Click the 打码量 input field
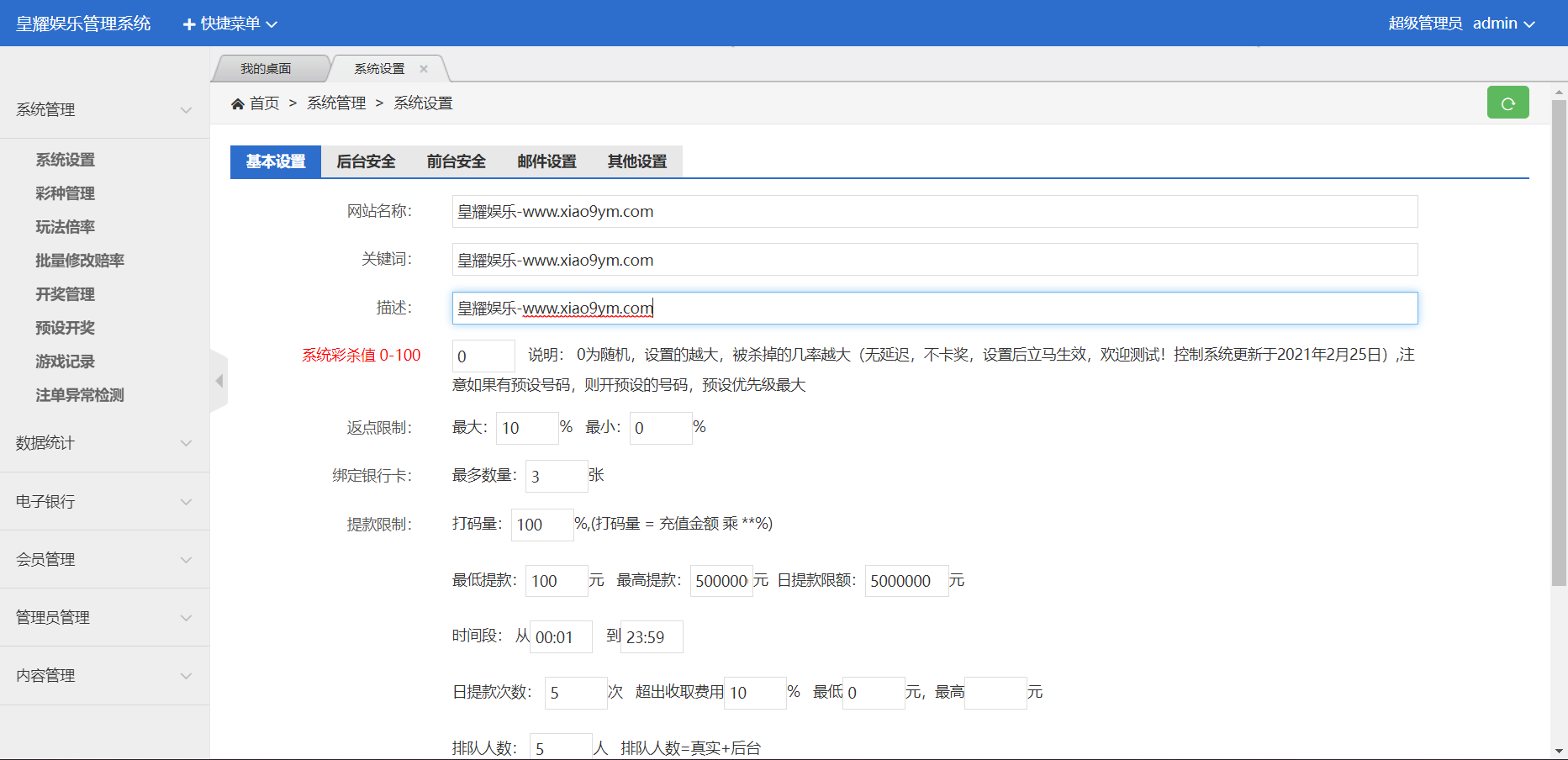This screenshot has width=1568, height=760. [542, 525]
